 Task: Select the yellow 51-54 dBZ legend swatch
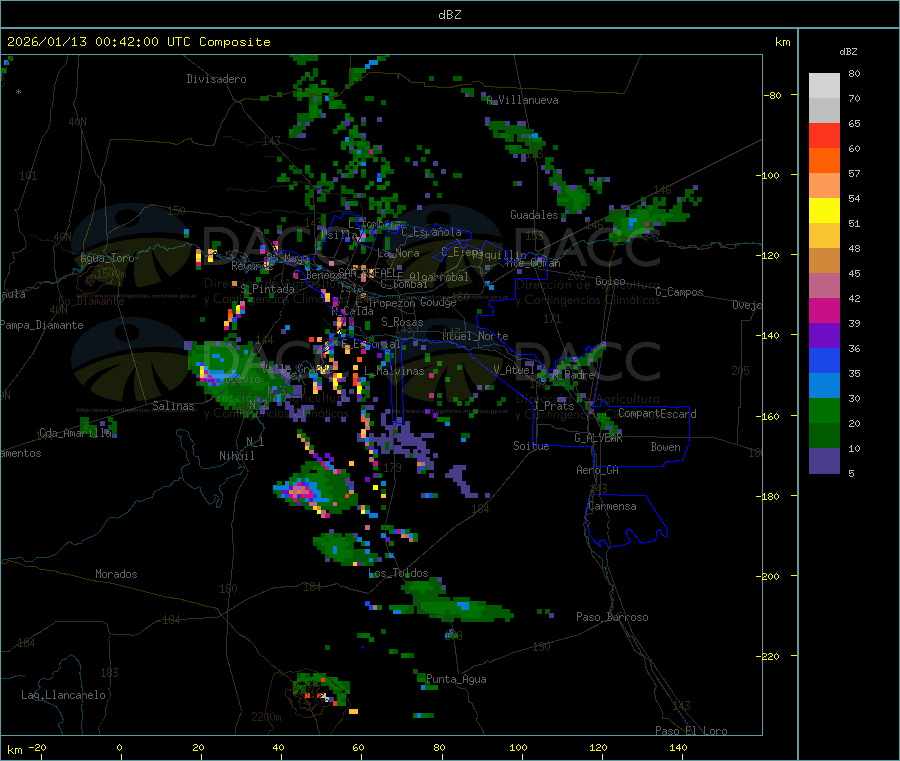(x=824, y=211)
